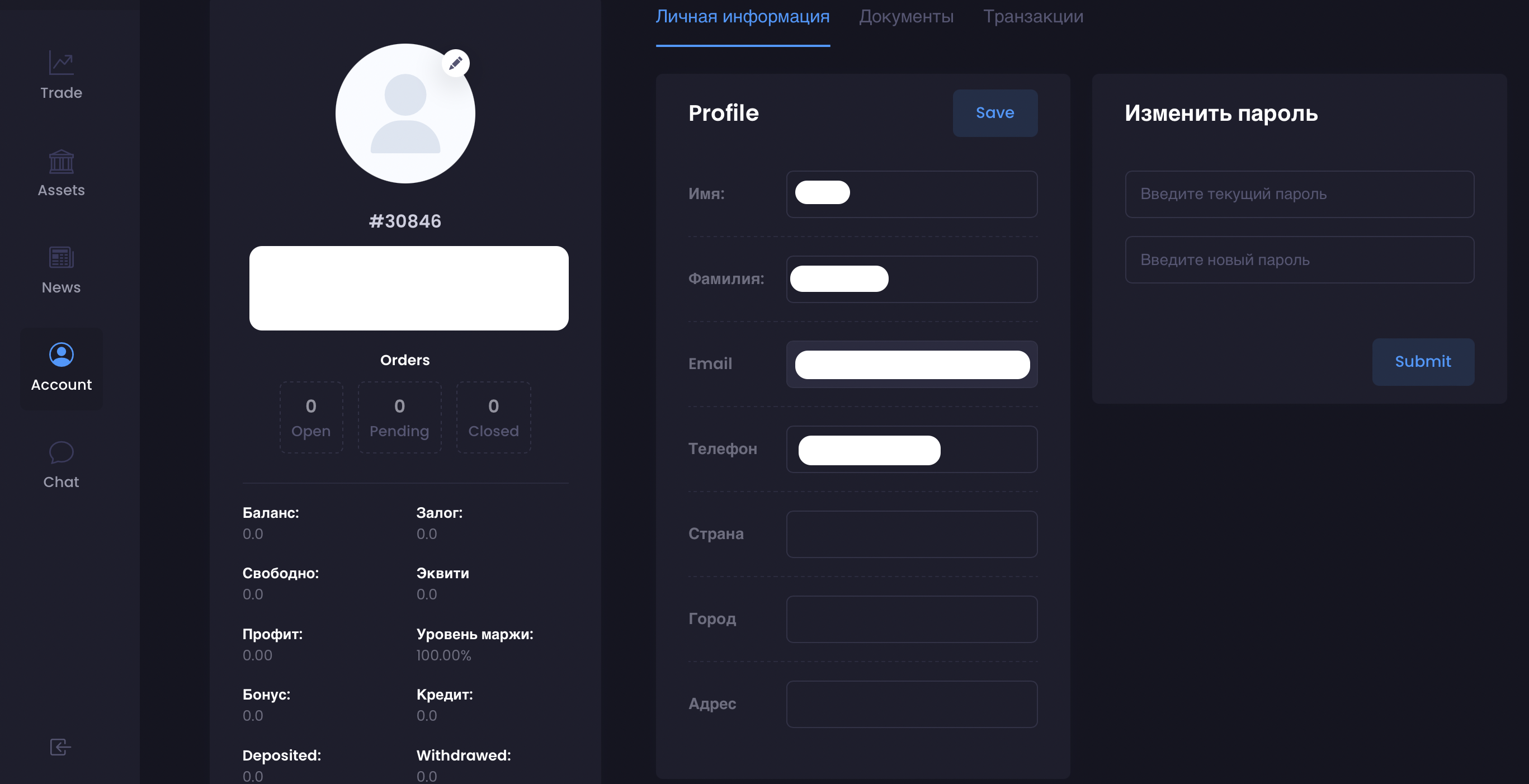Screen dimensions: 1529x784
Task: Focus the Адрес input field
Action: pos(912,704)
